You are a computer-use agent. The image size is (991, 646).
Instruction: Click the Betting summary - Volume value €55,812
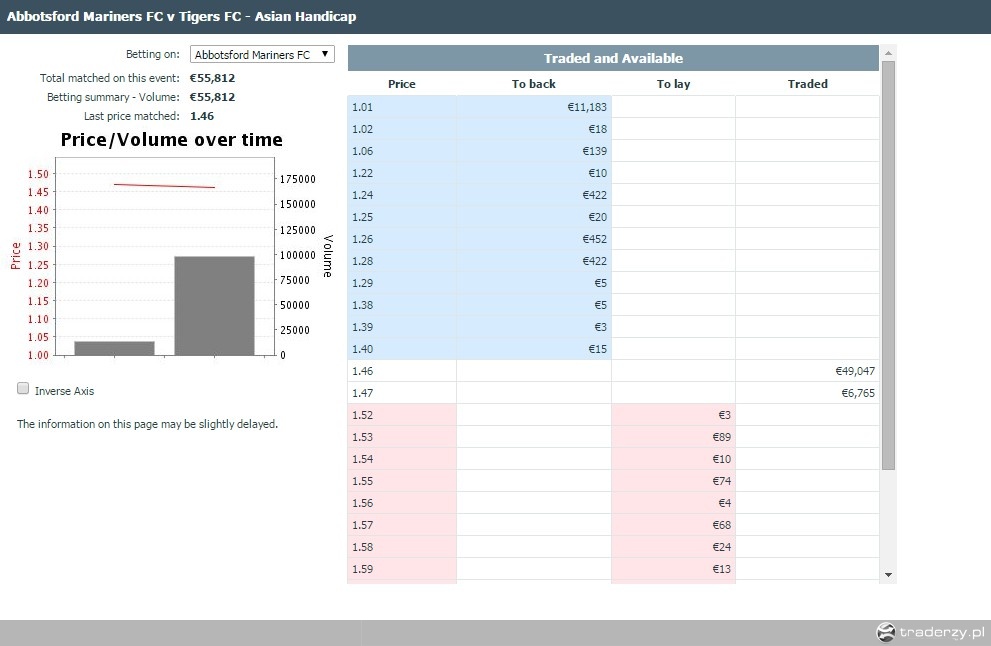coord(212,97)
